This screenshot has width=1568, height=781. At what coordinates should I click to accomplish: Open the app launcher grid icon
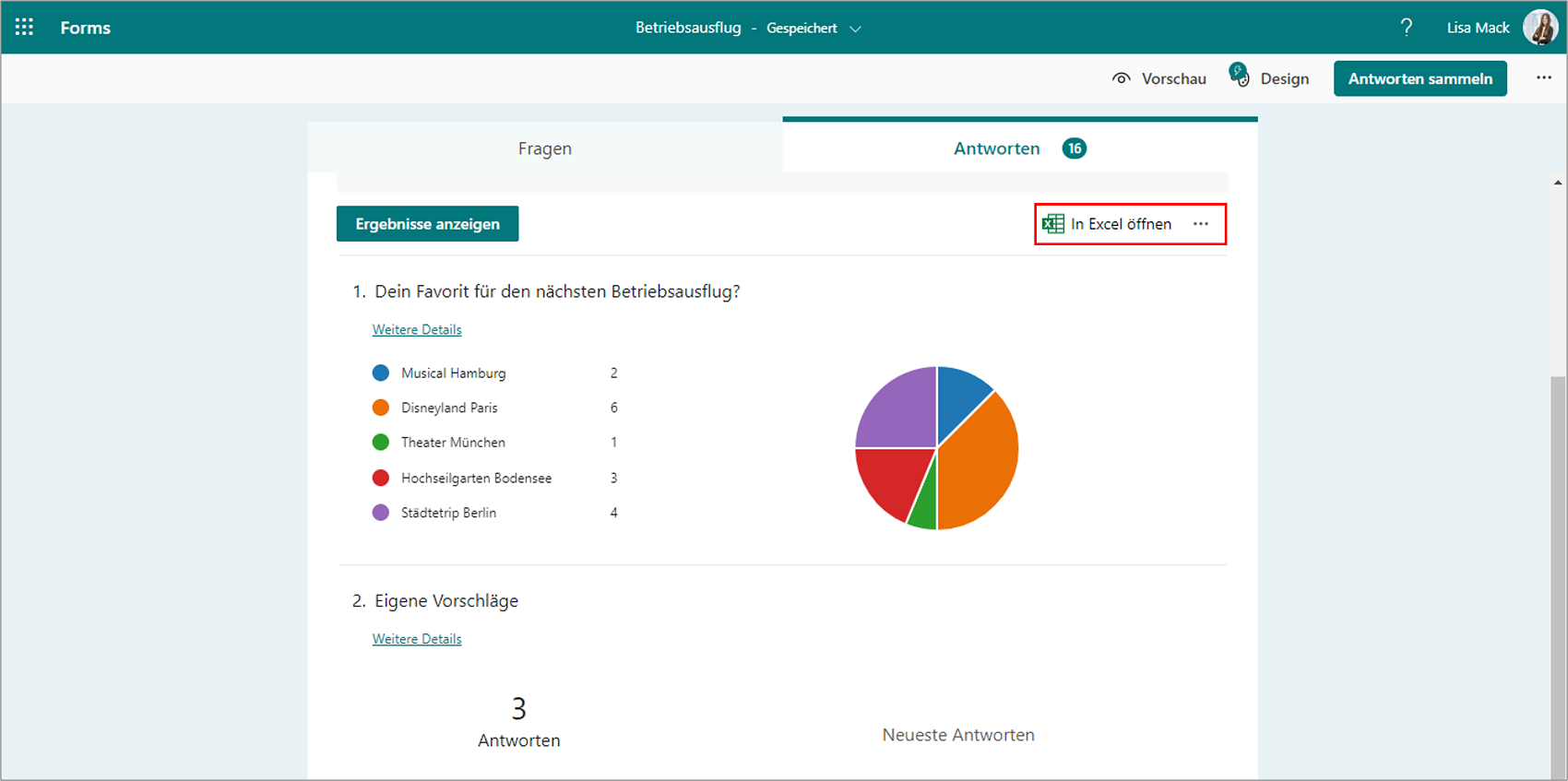(x=24, y=28)
